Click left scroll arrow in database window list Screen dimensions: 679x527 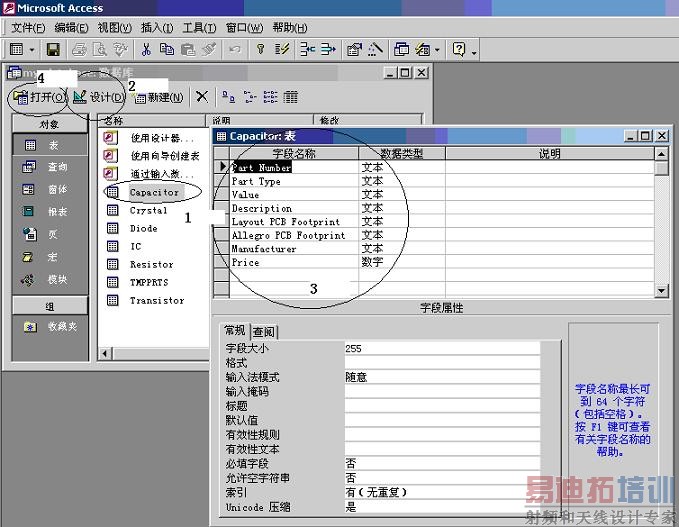(105, 354)
